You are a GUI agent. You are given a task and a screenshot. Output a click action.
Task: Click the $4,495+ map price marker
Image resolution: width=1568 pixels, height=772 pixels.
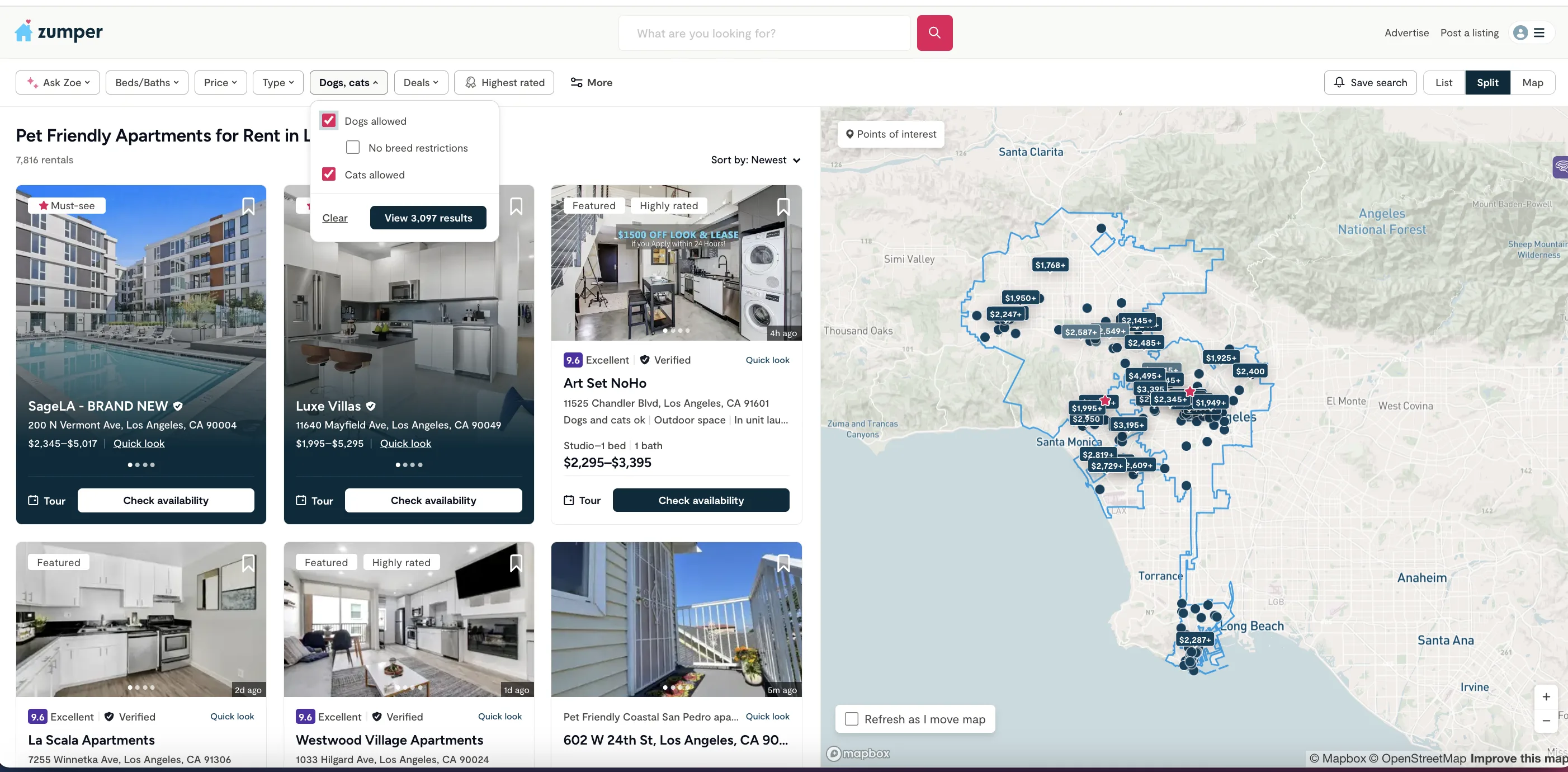coord(1144,375)
